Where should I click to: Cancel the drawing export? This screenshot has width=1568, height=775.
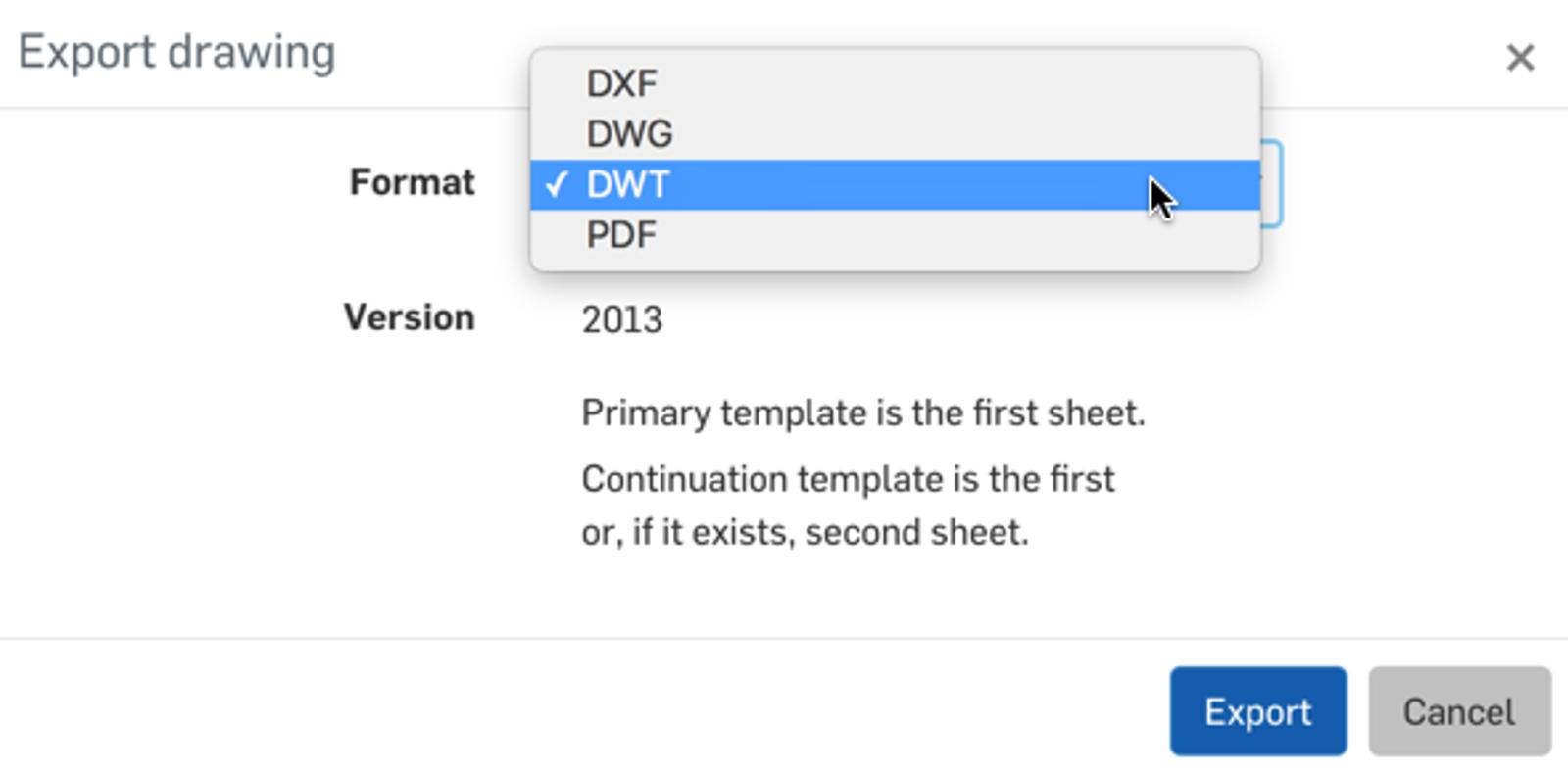point(1458,711)
